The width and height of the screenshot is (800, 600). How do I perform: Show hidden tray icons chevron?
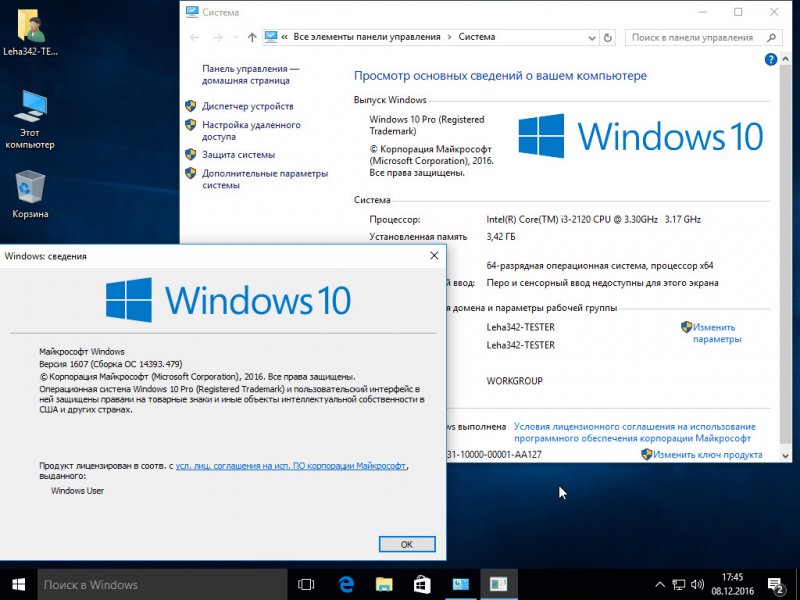coord(660,585)
